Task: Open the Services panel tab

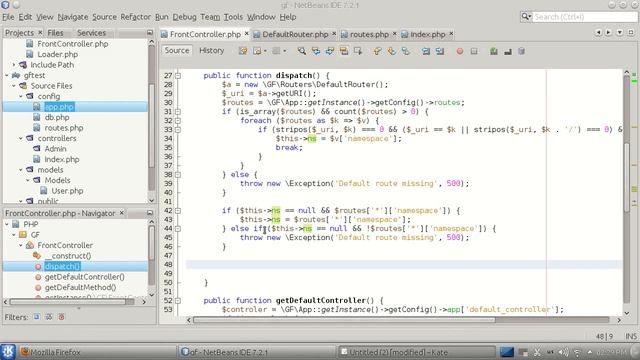Action: coord(91,33)
